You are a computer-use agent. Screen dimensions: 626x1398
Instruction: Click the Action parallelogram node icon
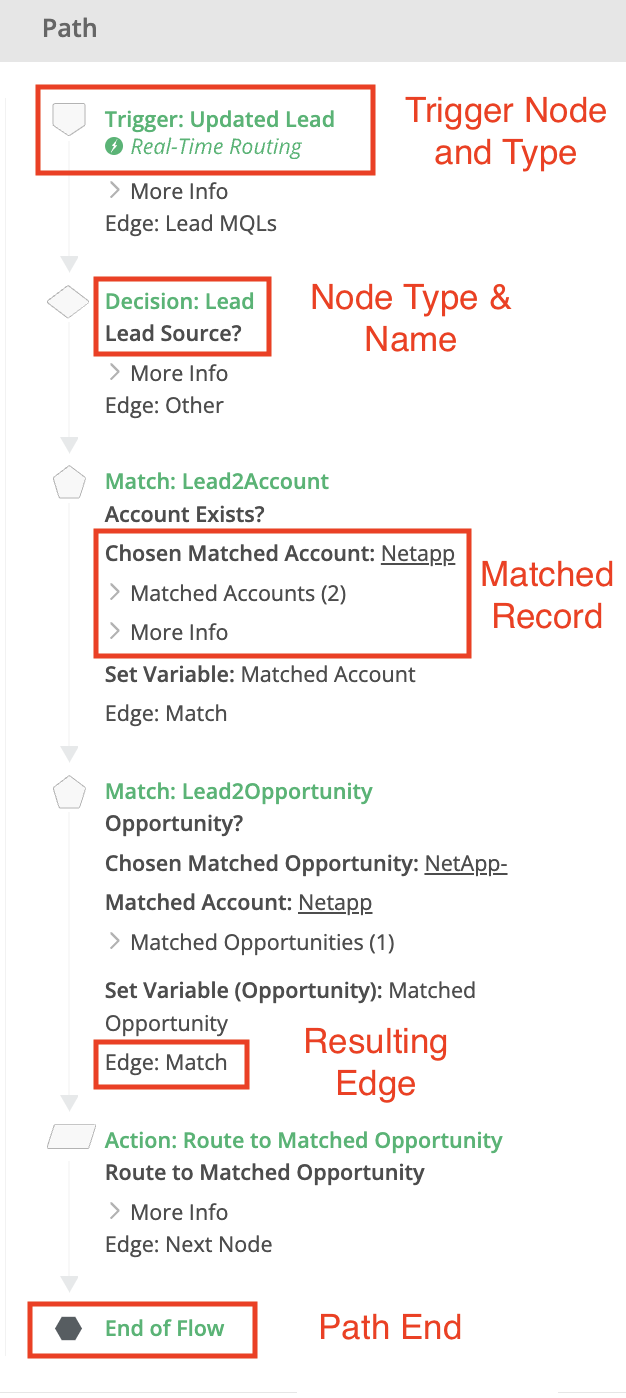pos(68,1140)
